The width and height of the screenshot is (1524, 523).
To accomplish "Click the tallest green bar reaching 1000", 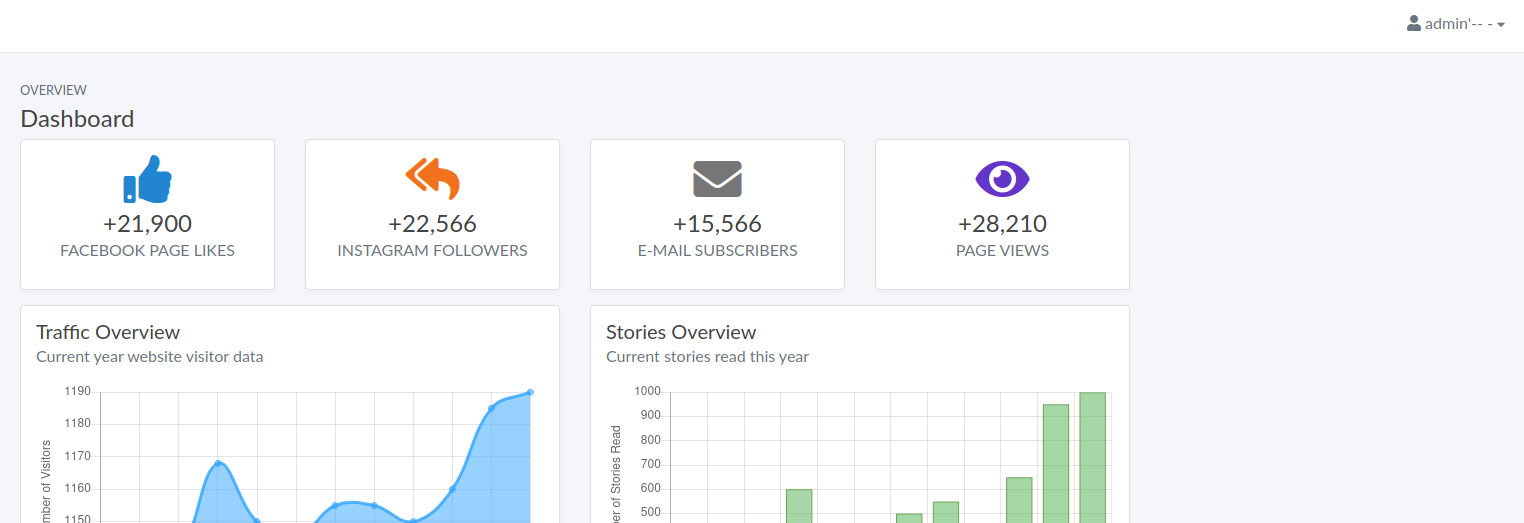I will point(1093,457).
